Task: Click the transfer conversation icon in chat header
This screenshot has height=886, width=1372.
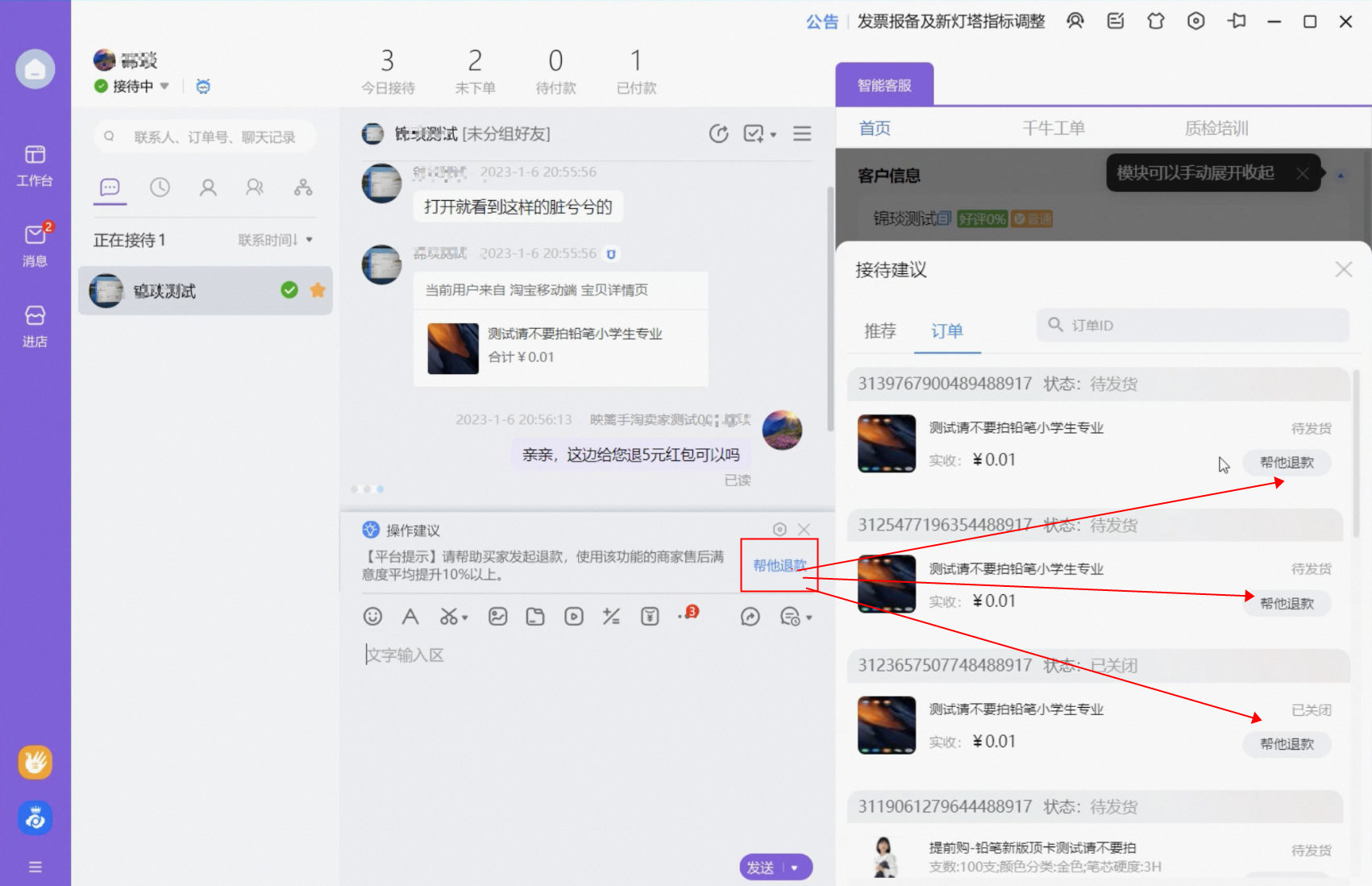Action: coord(718,134)
